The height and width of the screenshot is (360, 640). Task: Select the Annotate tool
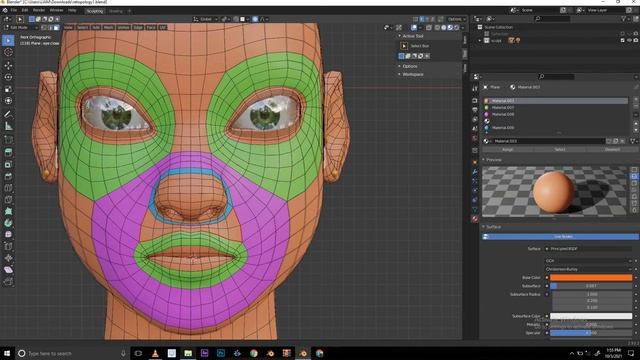(x=8, y=114)
